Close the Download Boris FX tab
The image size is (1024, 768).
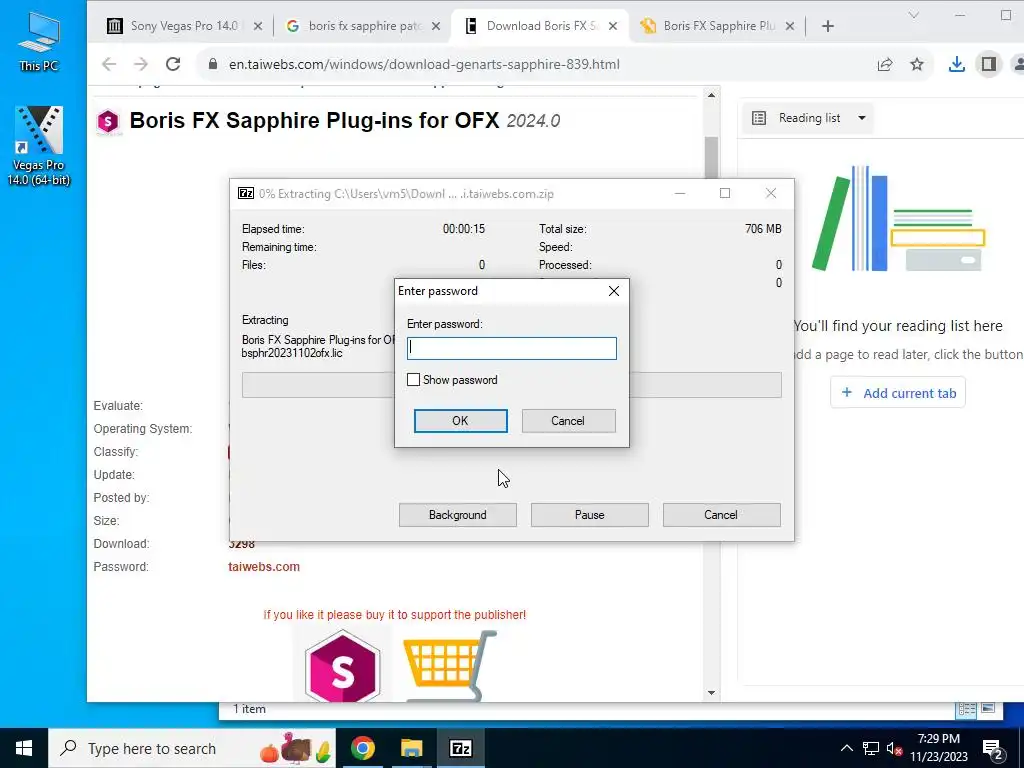(x=613, y=26)
